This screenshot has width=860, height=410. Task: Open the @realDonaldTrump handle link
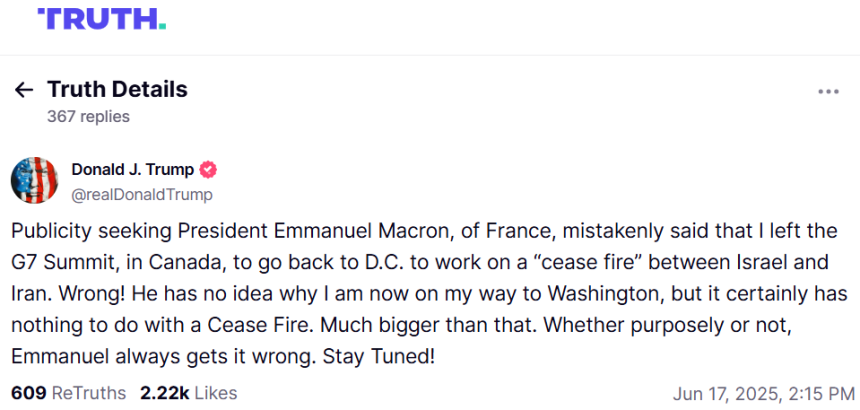pos(142,195)
